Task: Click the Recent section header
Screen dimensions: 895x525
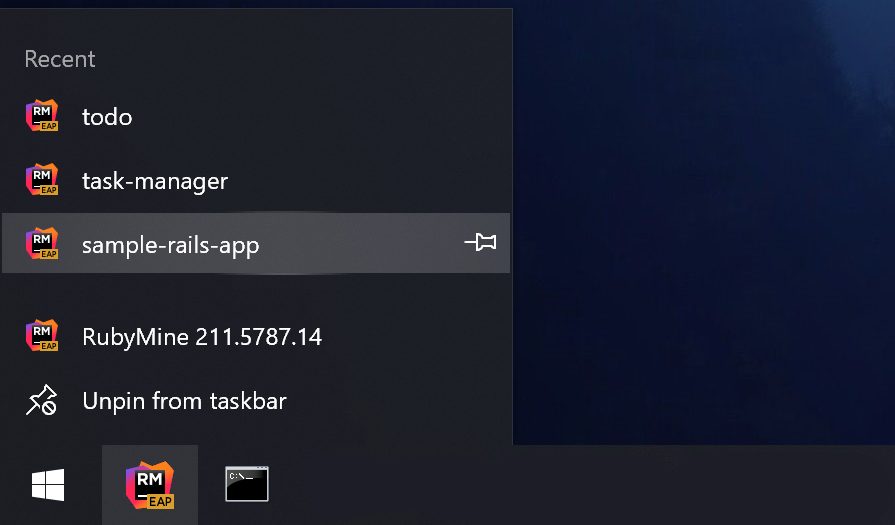Action: 60,59
